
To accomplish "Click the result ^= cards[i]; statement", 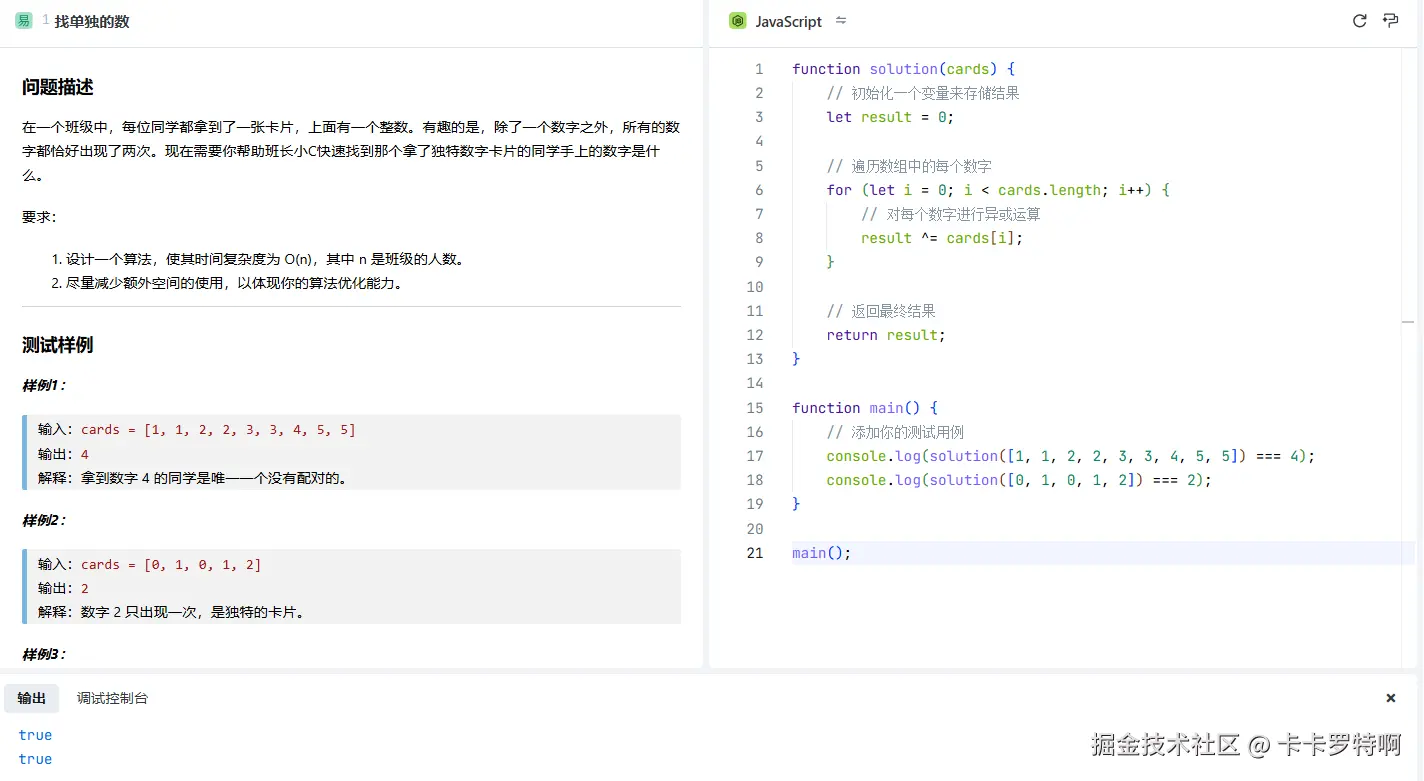I will (x=941, y=238).
